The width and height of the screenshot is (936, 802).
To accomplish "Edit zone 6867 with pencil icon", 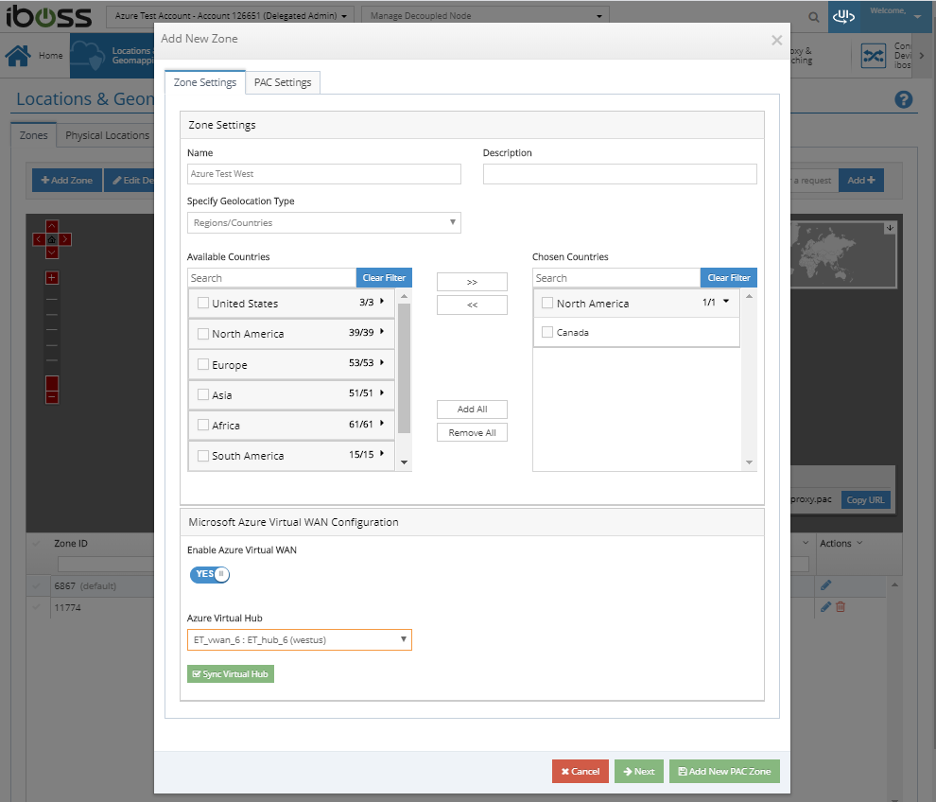I will pyautogui.click(x=826, y=585).
